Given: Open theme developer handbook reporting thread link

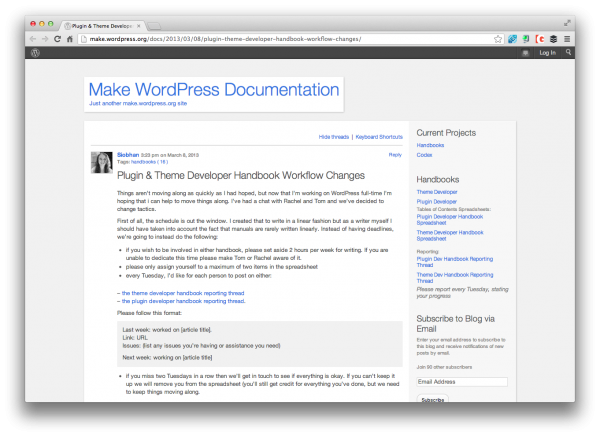Looking at the screenshot, I should pyautogui.click(x=183, y=293).
